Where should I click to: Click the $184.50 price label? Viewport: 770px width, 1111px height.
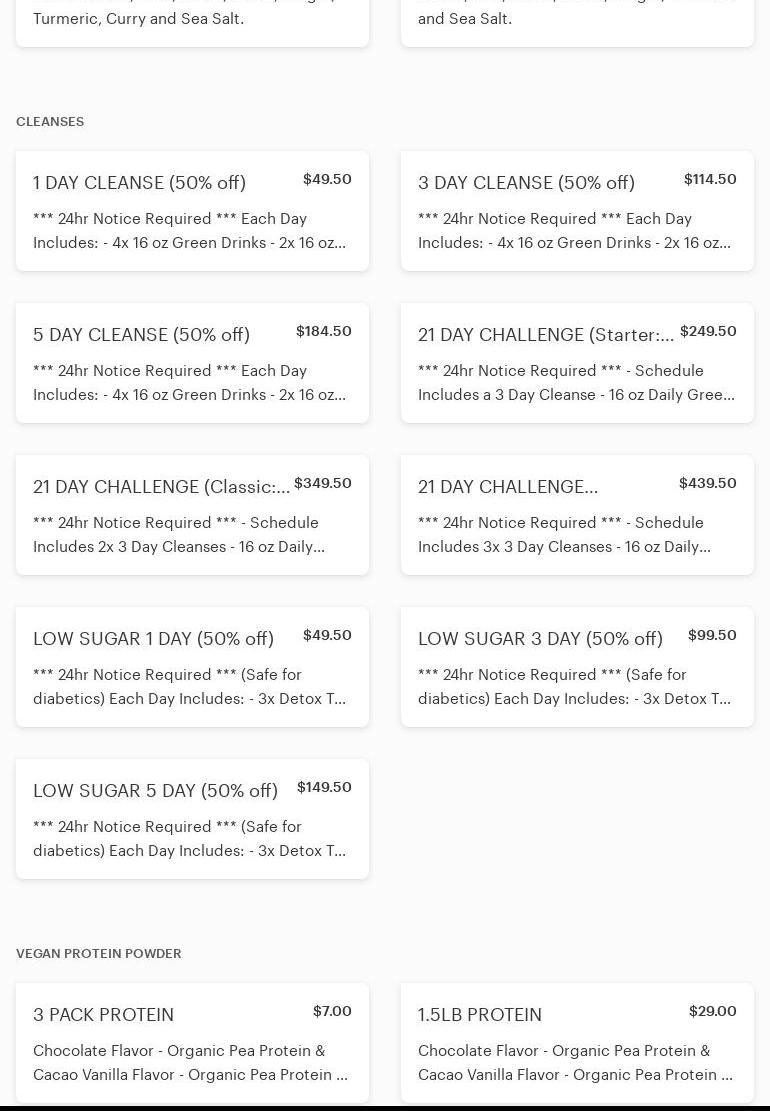click(x=323, y=332)
